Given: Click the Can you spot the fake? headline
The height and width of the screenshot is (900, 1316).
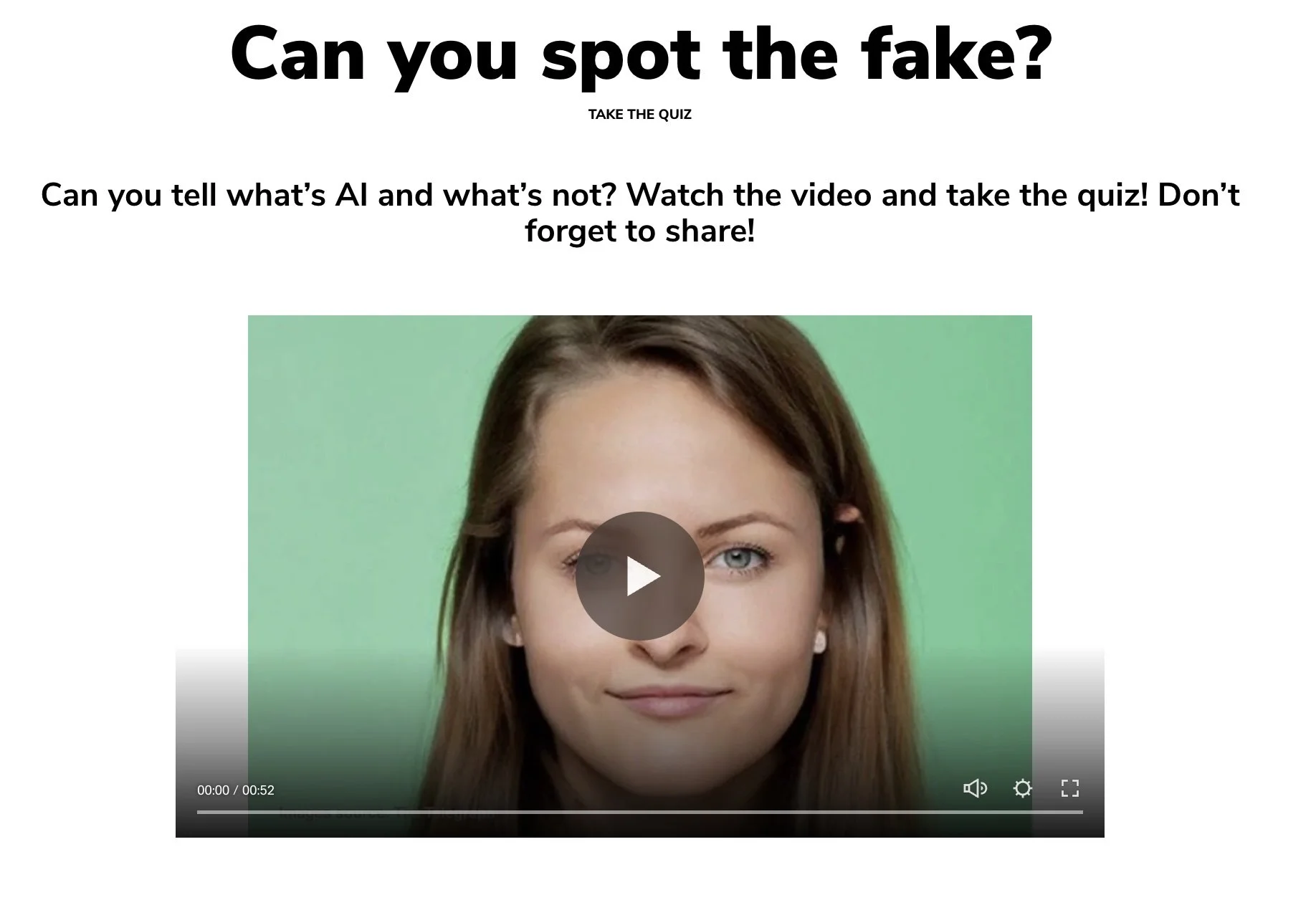Looking at the screenshot, I should tap(641, 54).
